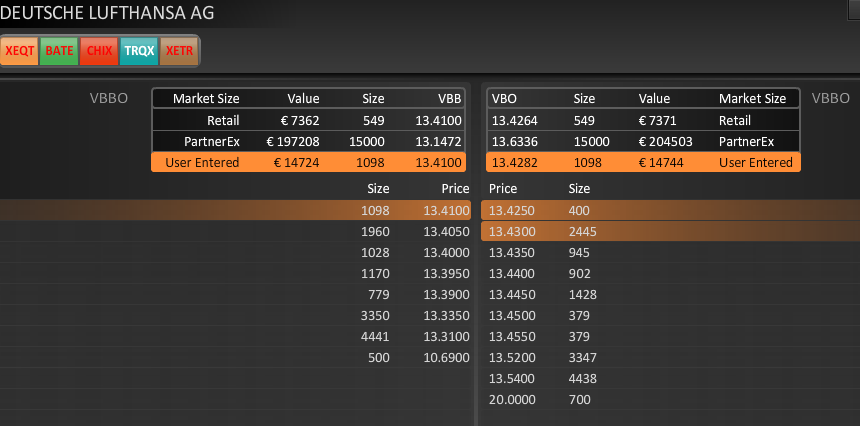Click the ask level priced 20.0000

(x=511, y=399)
